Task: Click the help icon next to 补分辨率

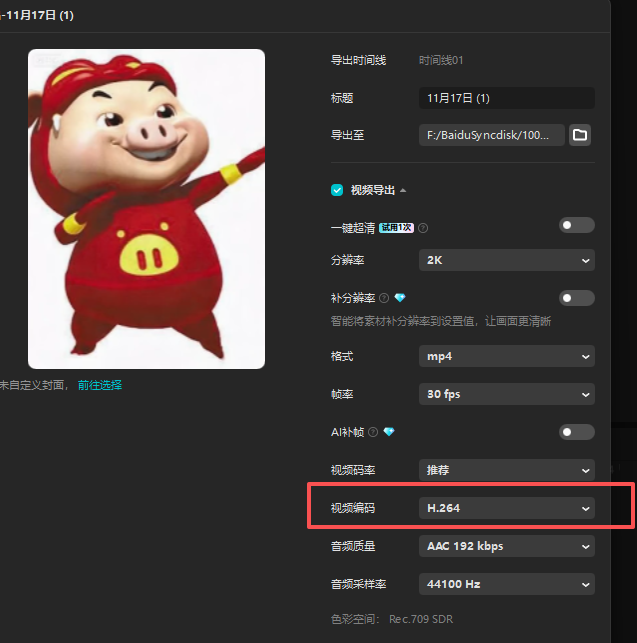Action: pos(384,298)
